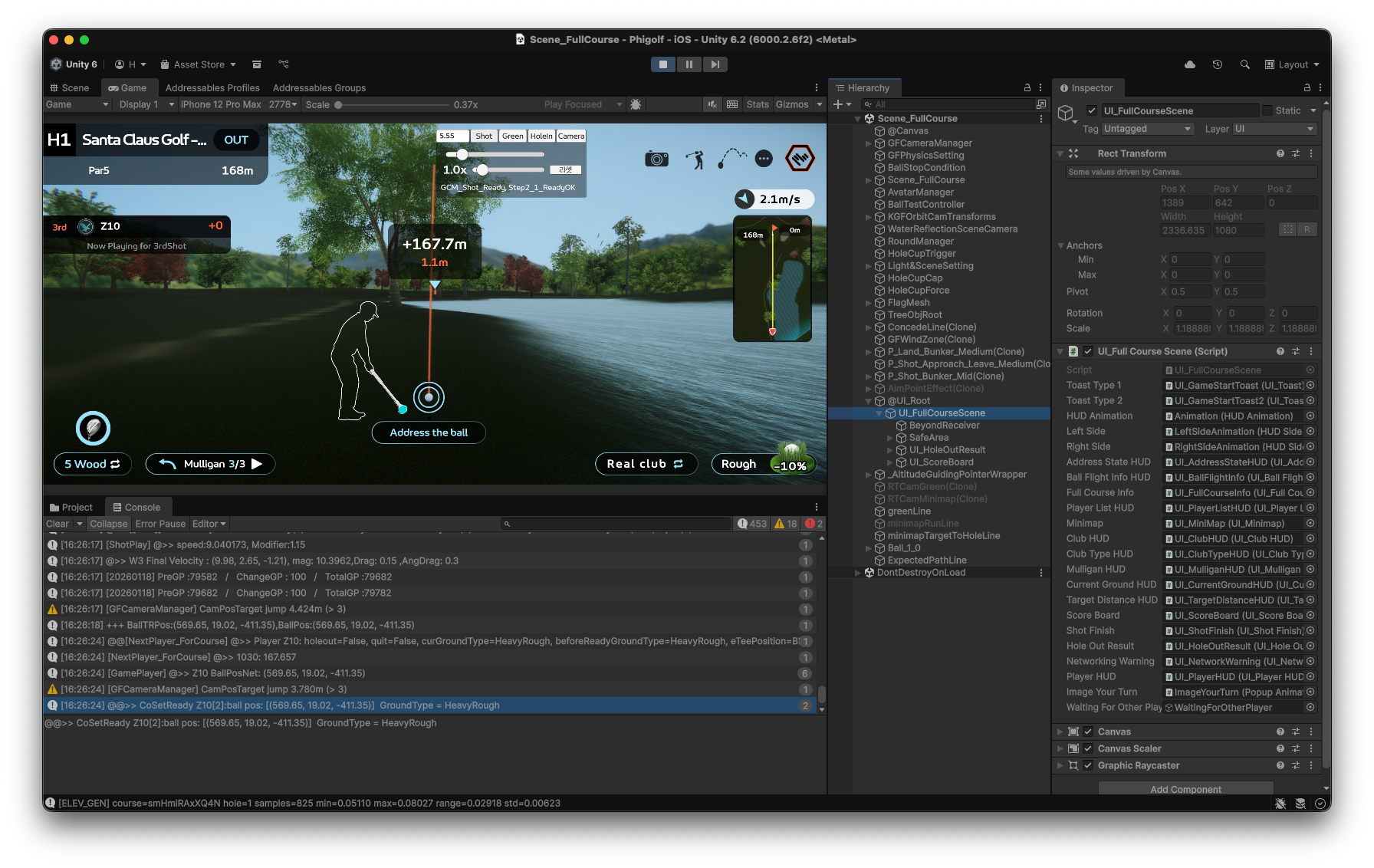Toggle Mute Audio icon in Game view
The width and height of the screenshot is (1374, 868).
click(712, 104)
